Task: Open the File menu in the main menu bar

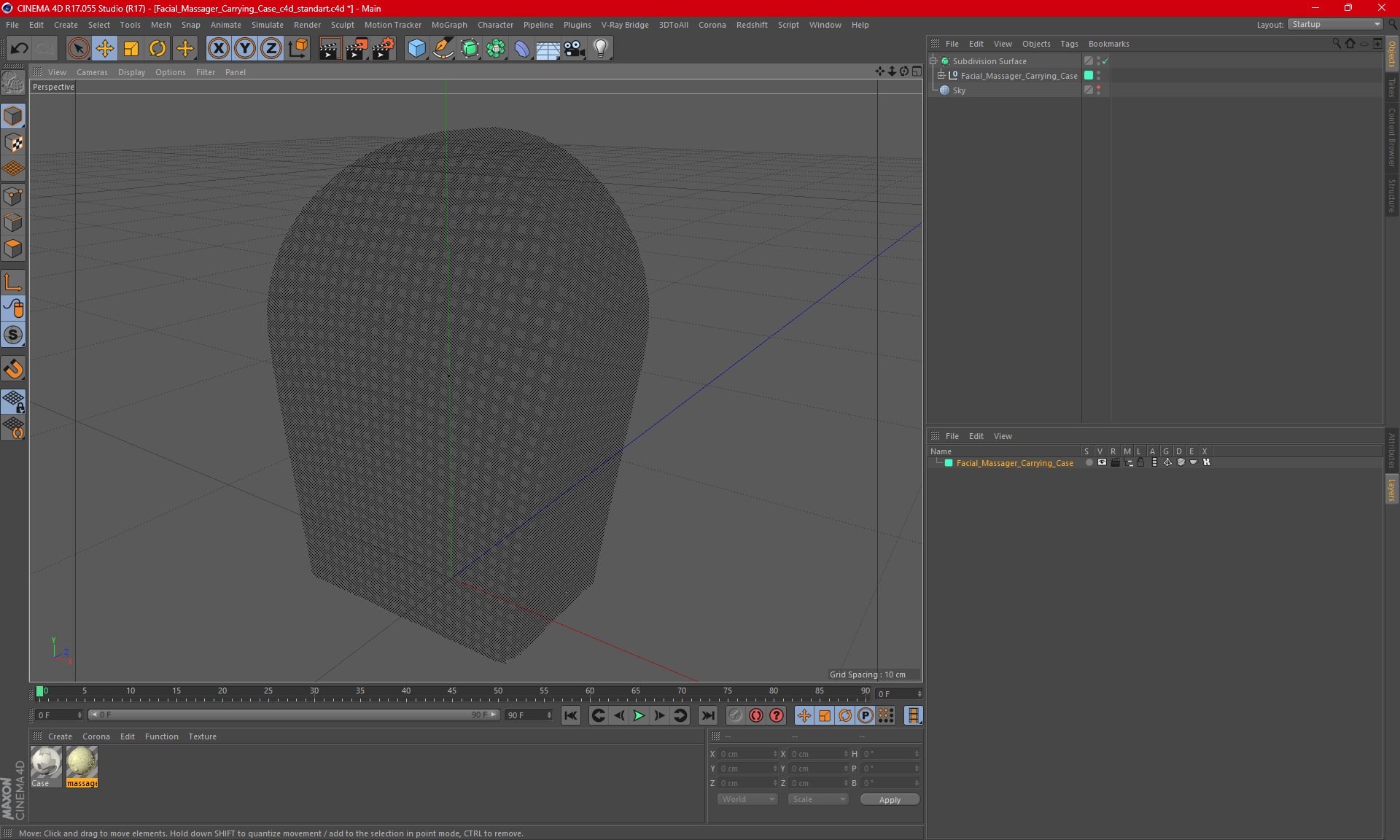Action: (x=12, y=25)
